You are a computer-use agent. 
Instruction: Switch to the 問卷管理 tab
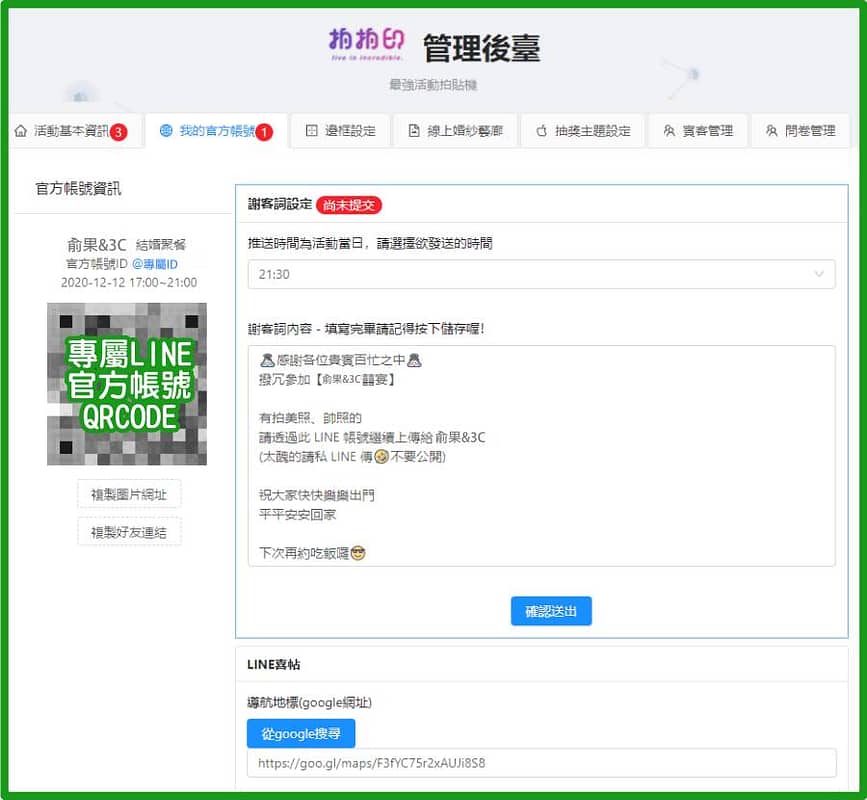coord(800,131)
